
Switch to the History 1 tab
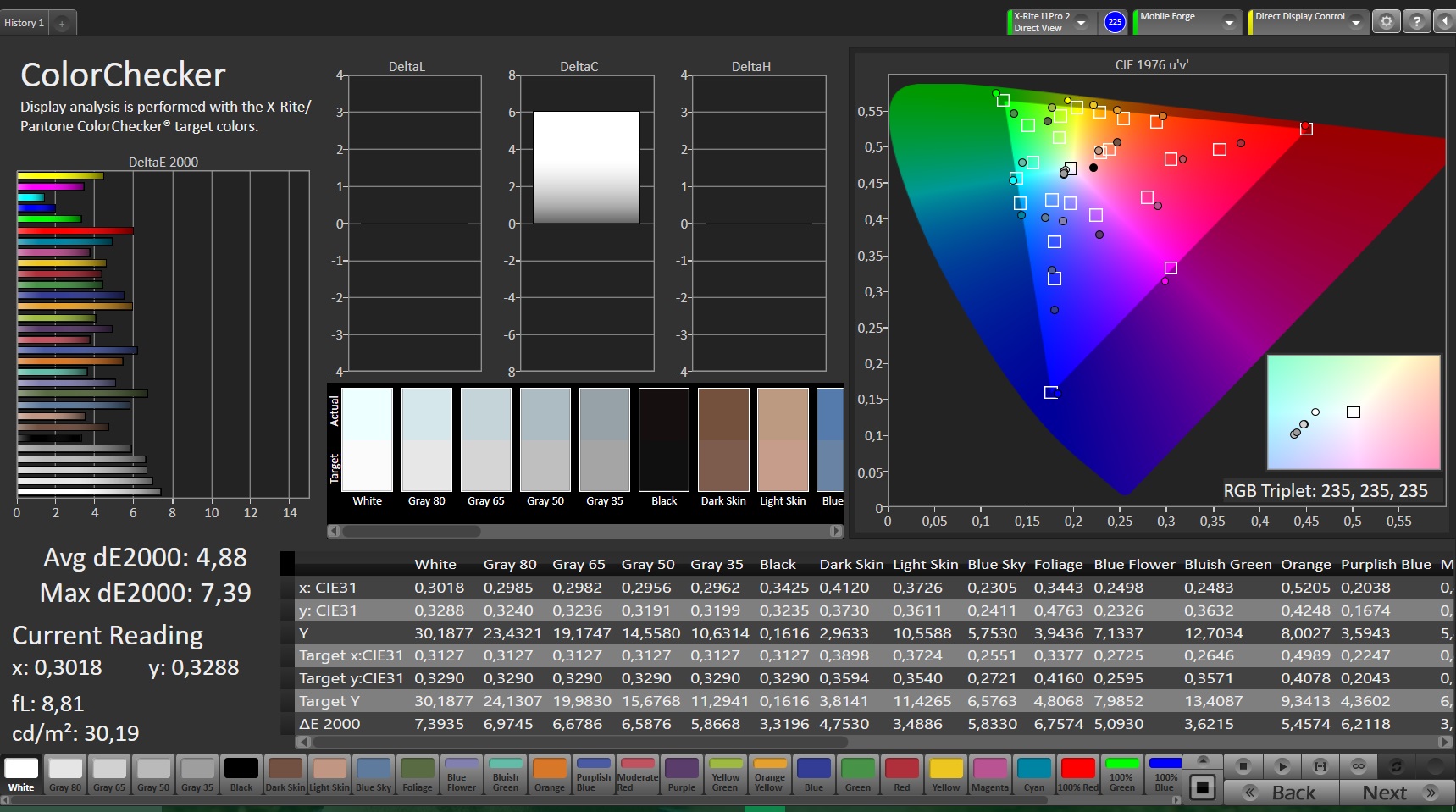point(25,23)
